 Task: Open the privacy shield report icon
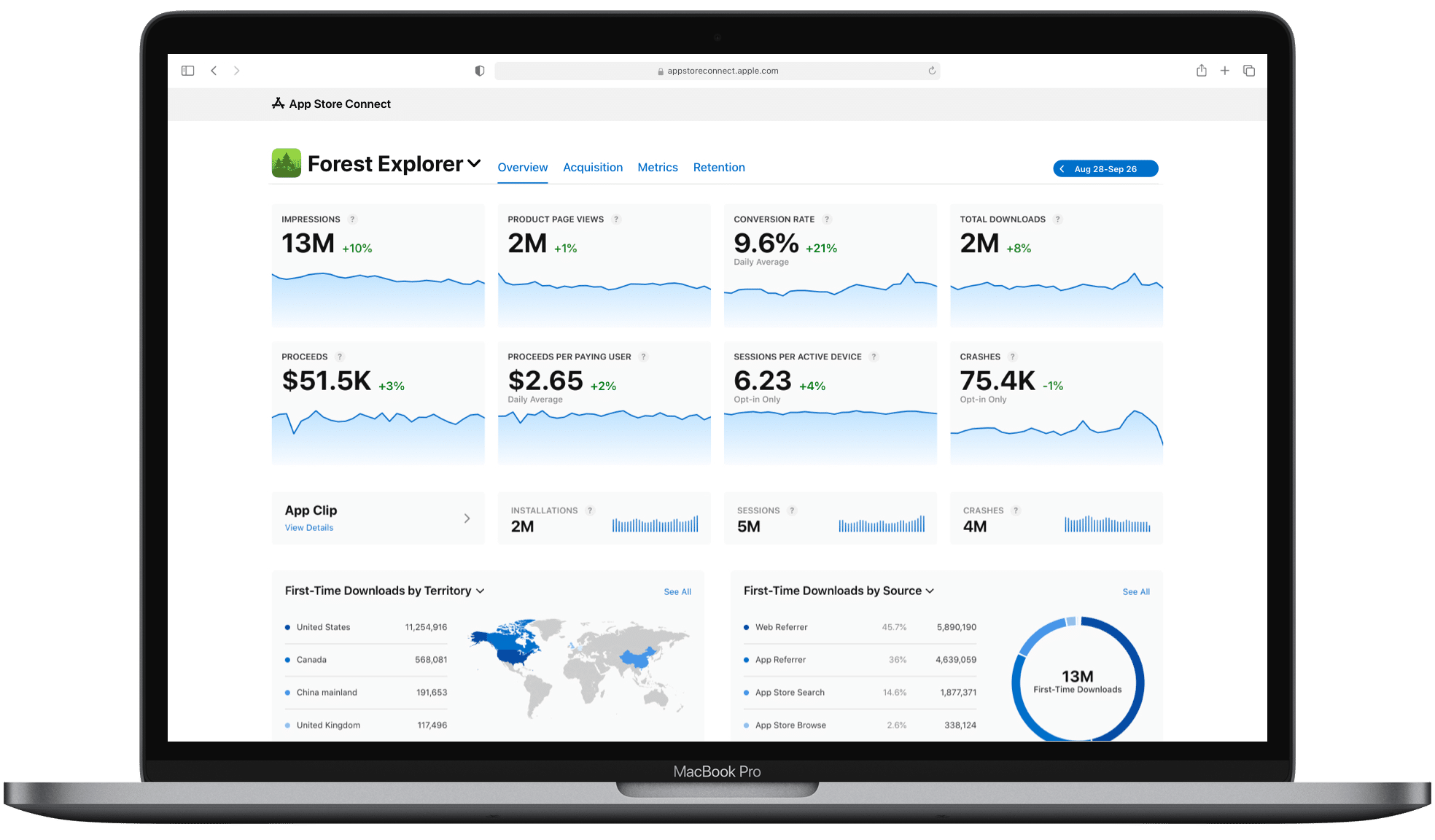coord(479,71)
